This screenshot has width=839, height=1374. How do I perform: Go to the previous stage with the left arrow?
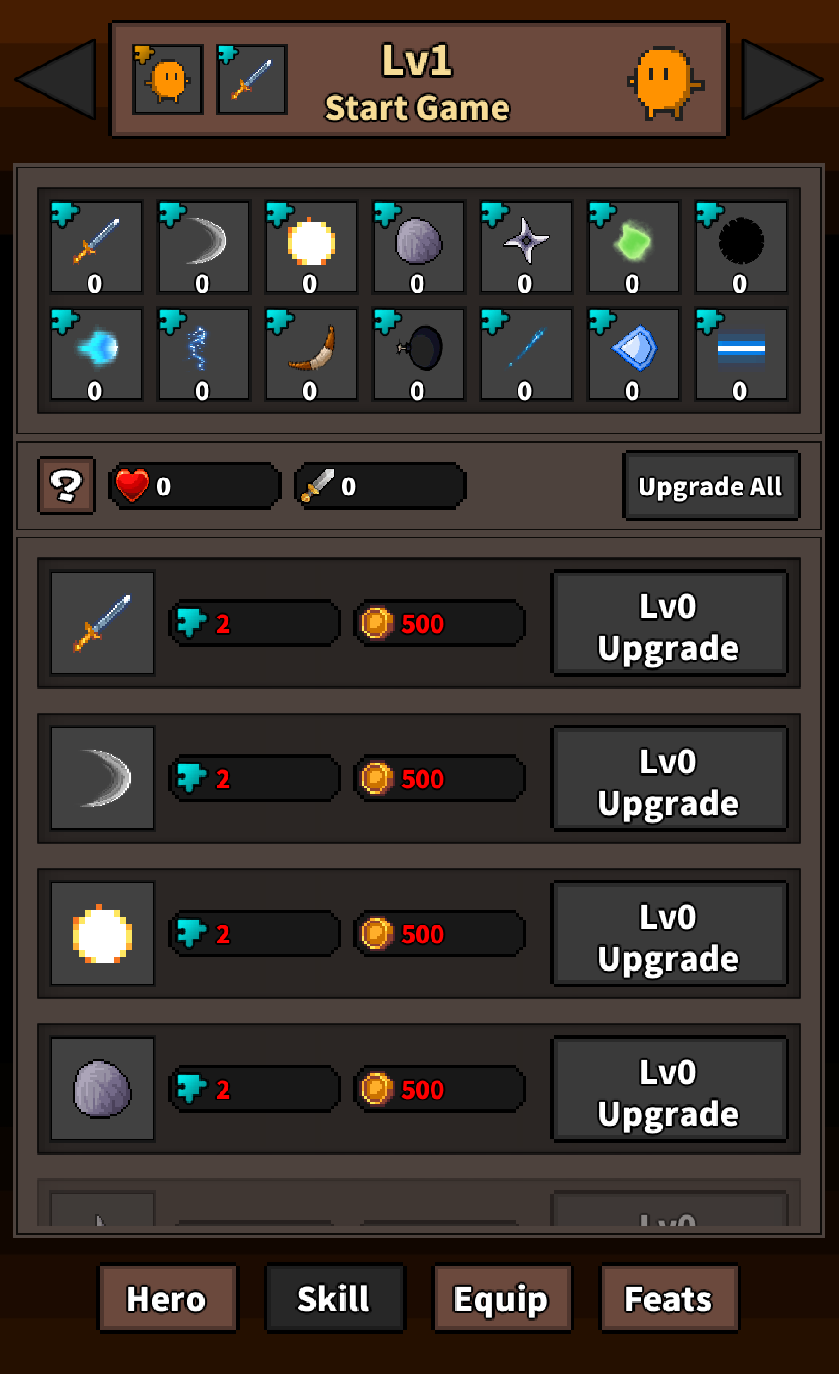click(x=55, y=79)
